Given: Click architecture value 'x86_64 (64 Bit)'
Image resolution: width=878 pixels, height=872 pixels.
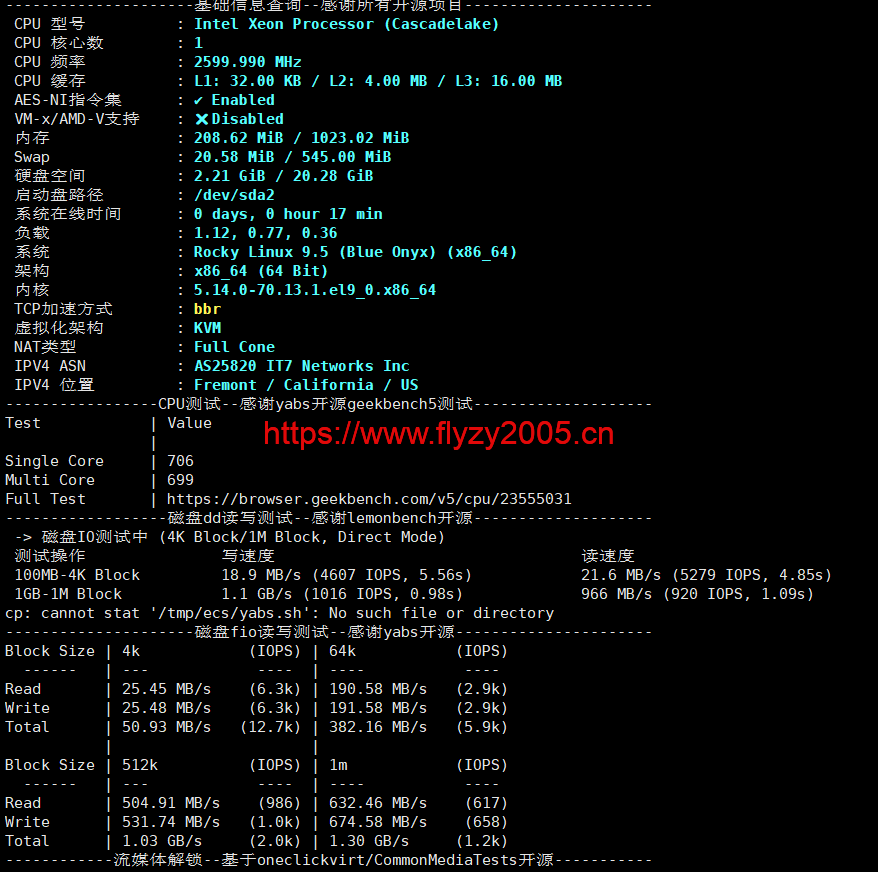Looking at the screenshot, I should click(x=261, y=271).
